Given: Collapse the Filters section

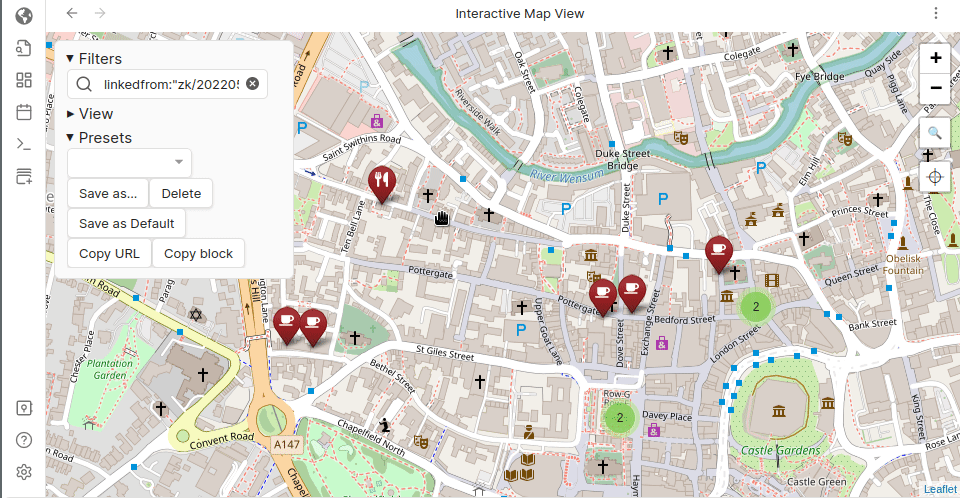Looking at the screenshot, I should [70, 59].
